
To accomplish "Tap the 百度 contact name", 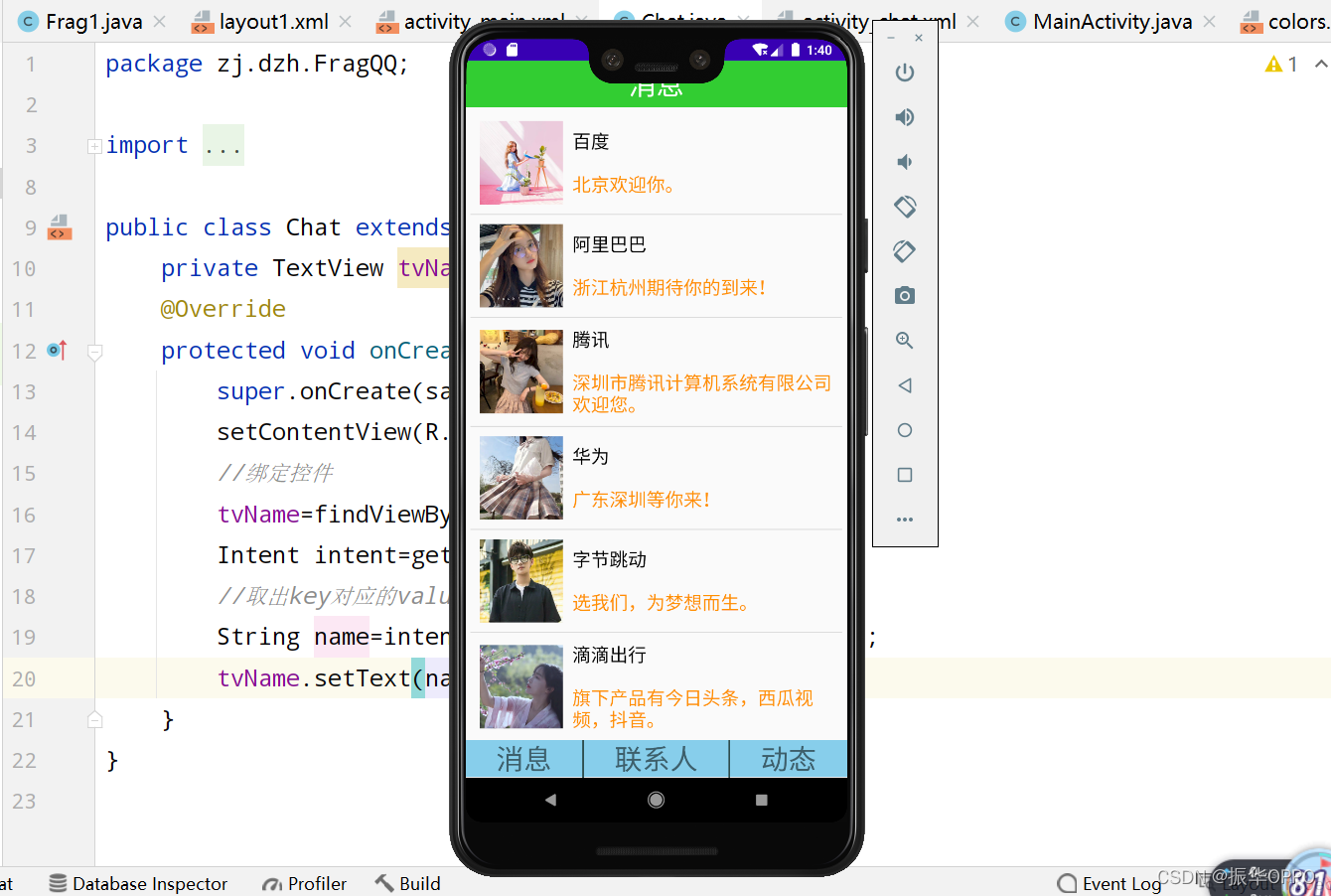I will coord(591,142).
